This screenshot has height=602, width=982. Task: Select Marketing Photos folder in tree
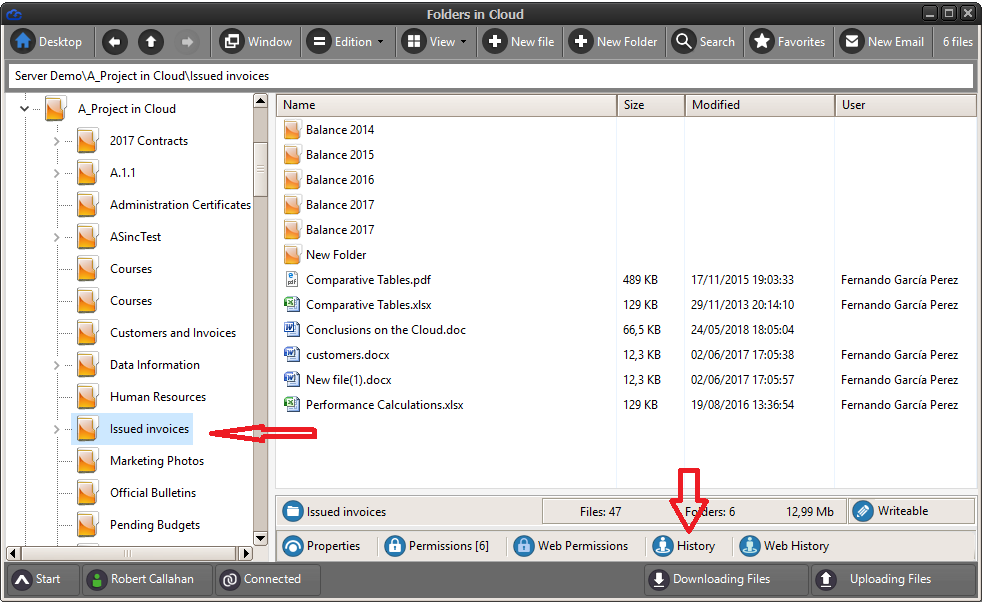pos(157,460)
